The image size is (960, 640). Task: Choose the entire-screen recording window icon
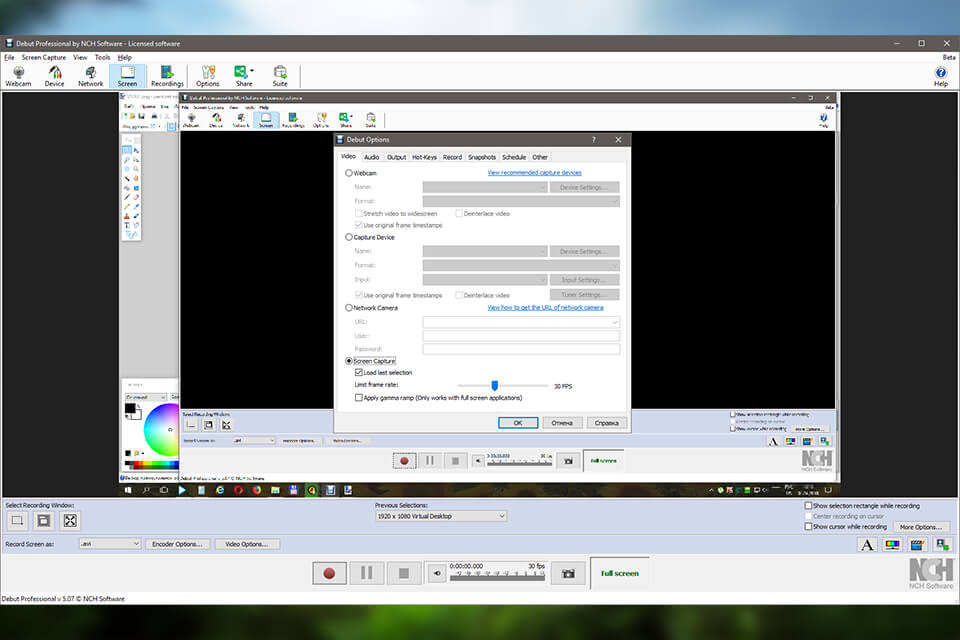coord(70,521)
